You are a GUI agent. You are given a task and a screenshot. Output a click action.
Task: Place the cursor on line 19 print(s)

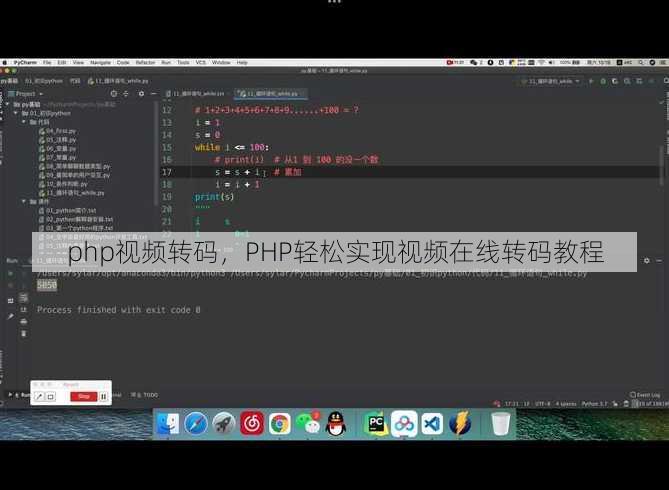coord(214,197)
